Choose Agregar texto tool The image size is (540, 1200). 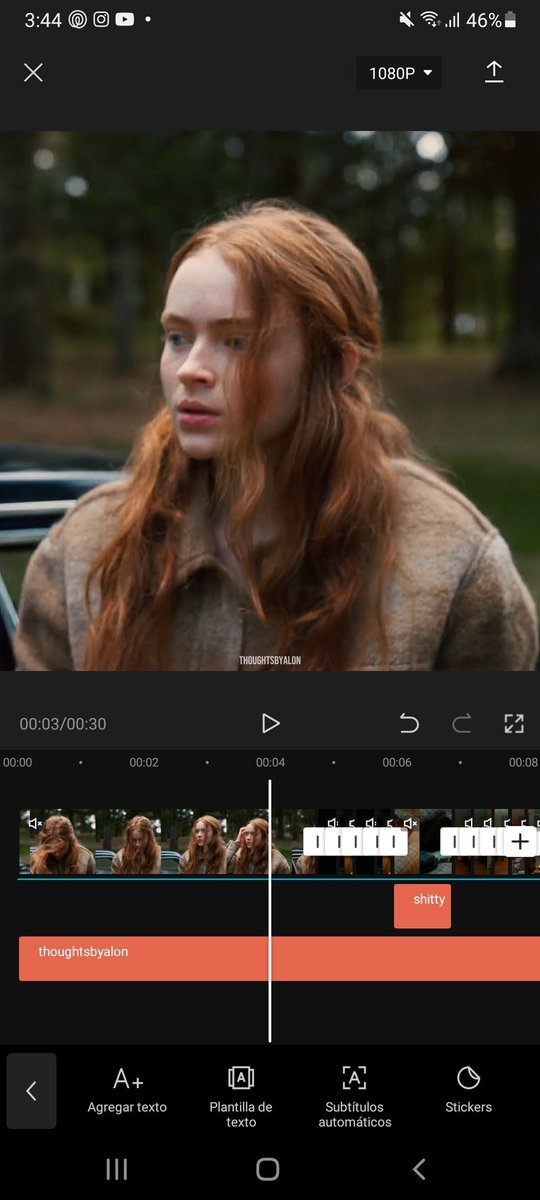click(127, 1090)
